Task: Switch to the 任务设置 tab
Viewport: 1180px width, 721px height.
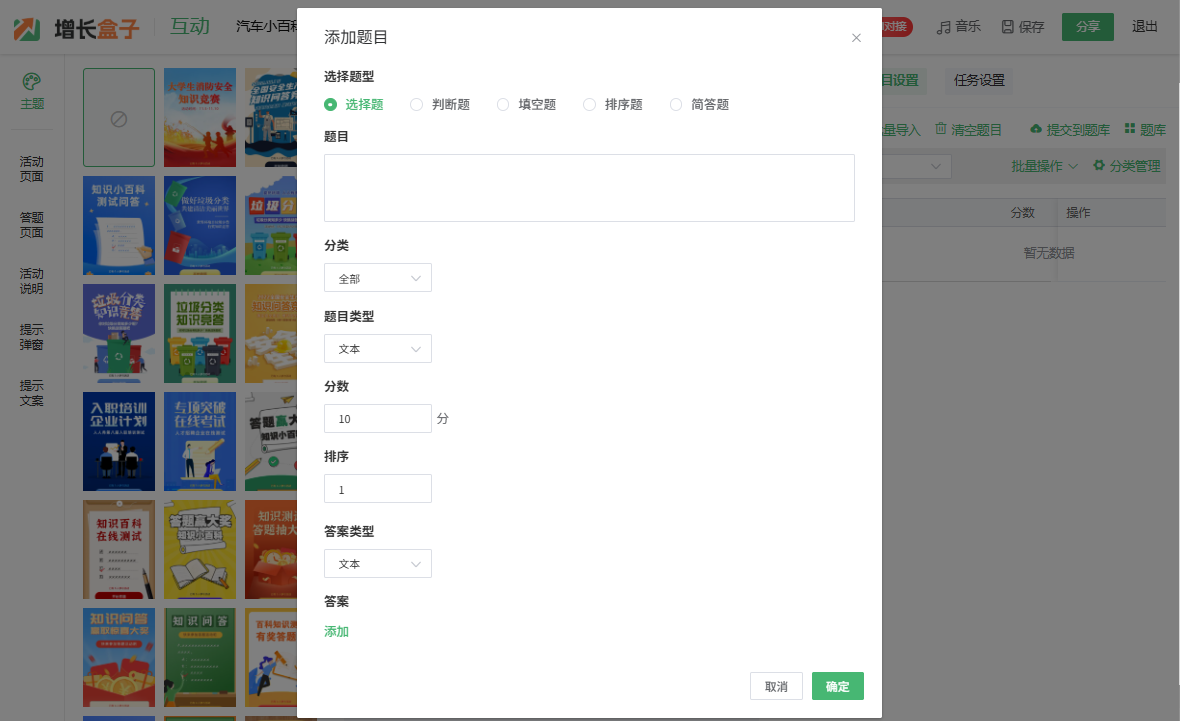Action: 979,80
